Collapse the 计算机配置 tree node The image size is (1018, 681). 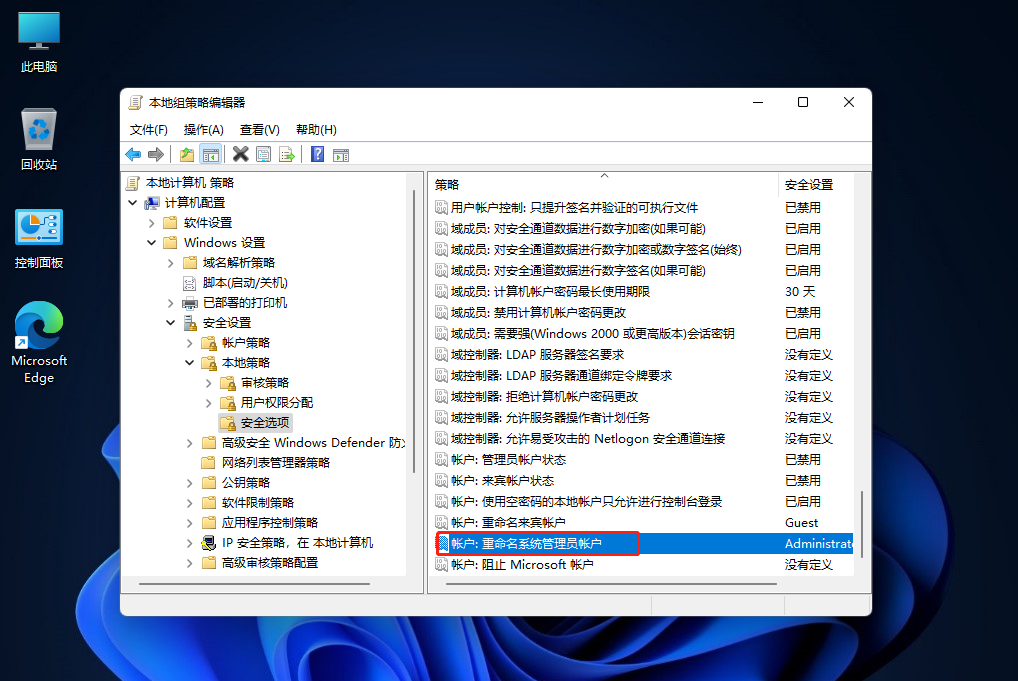point(133,203)
